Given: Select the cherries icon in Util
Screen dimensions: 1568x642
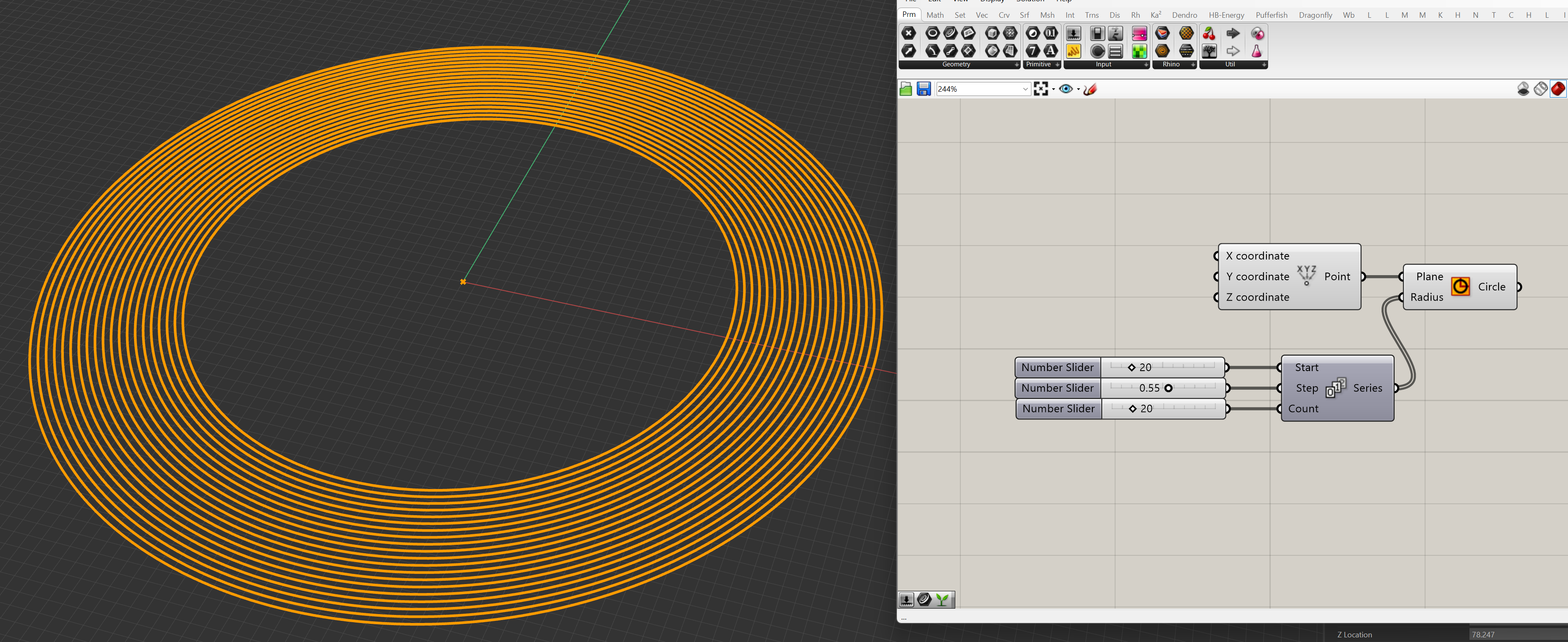Looking at the screenshot, I should click(x=1209, y=33).
